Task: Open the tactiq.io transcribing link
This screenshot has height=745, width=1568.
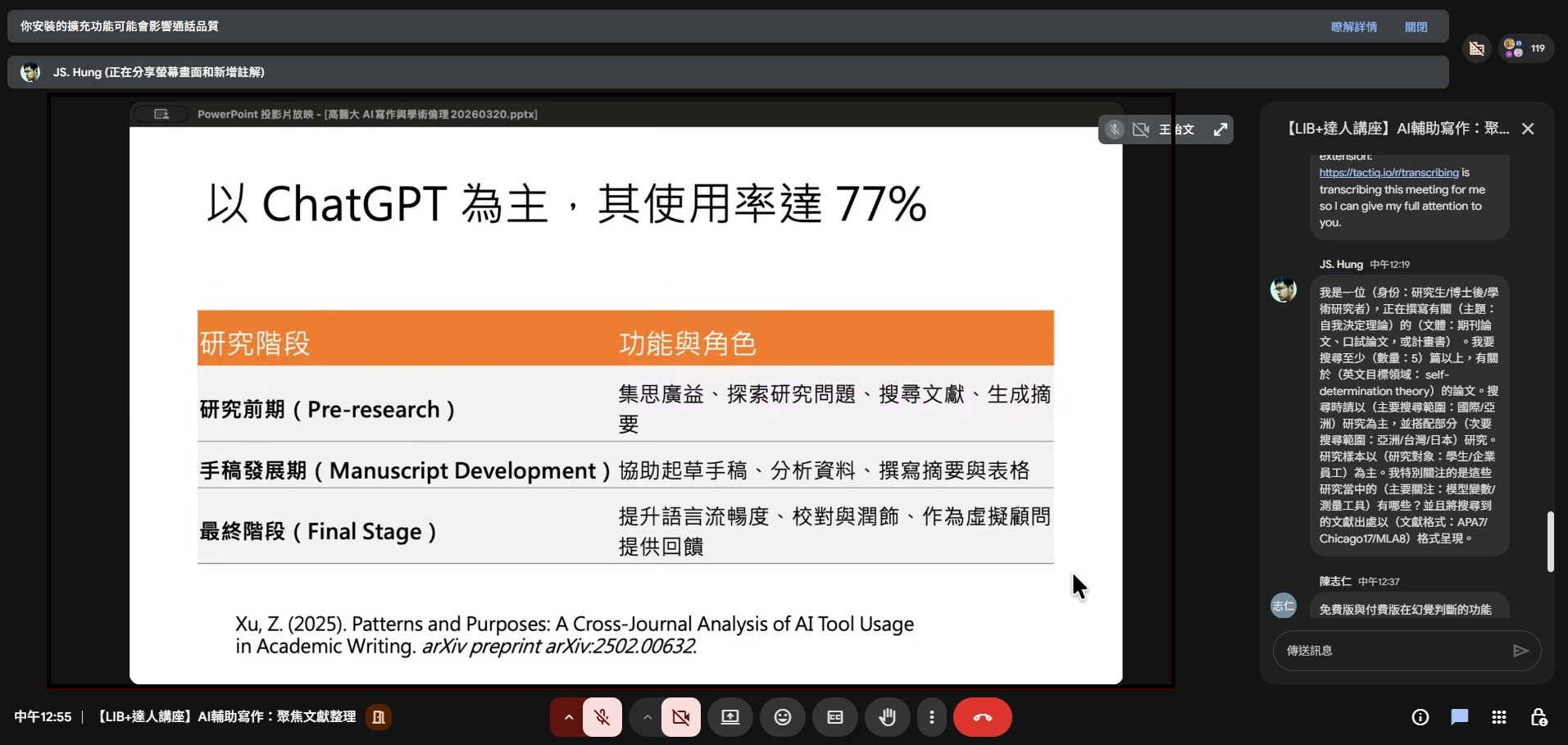Action: click(x=1388, y=173)
